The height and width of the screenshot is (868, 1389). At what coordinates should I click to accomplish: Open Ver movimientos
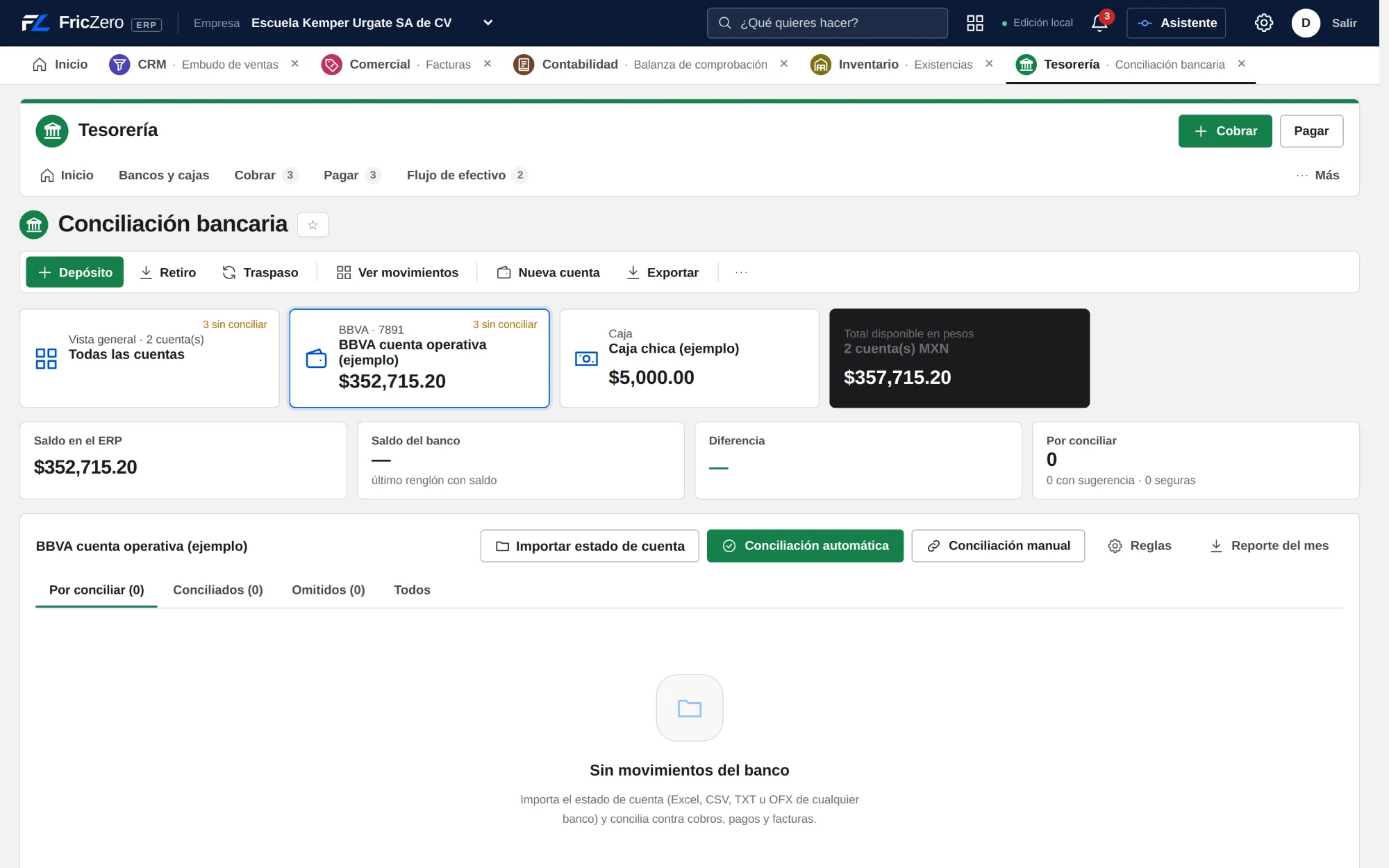tap(397, 272)
